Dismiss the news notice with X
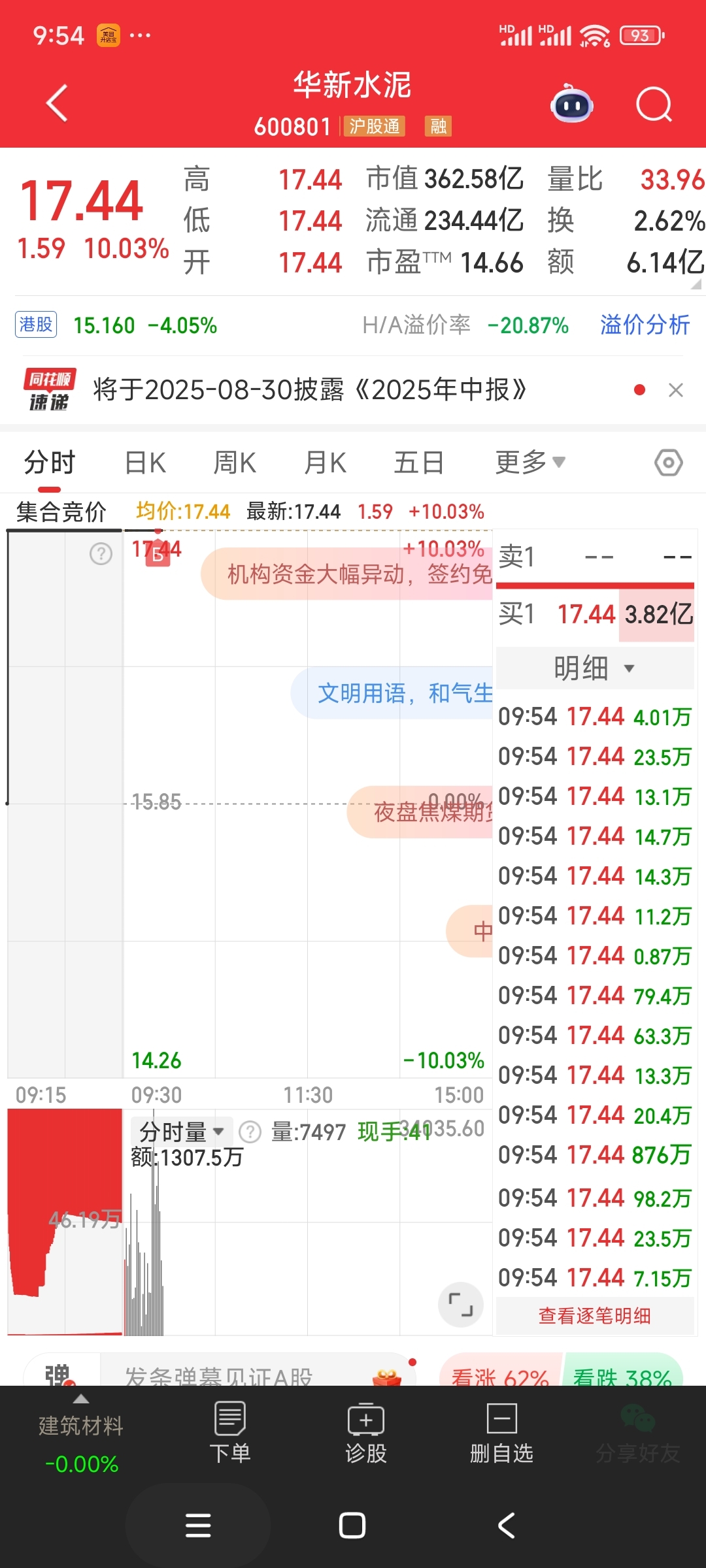The height and width of the screenshot is (1568, 706). tap(676, 390)
